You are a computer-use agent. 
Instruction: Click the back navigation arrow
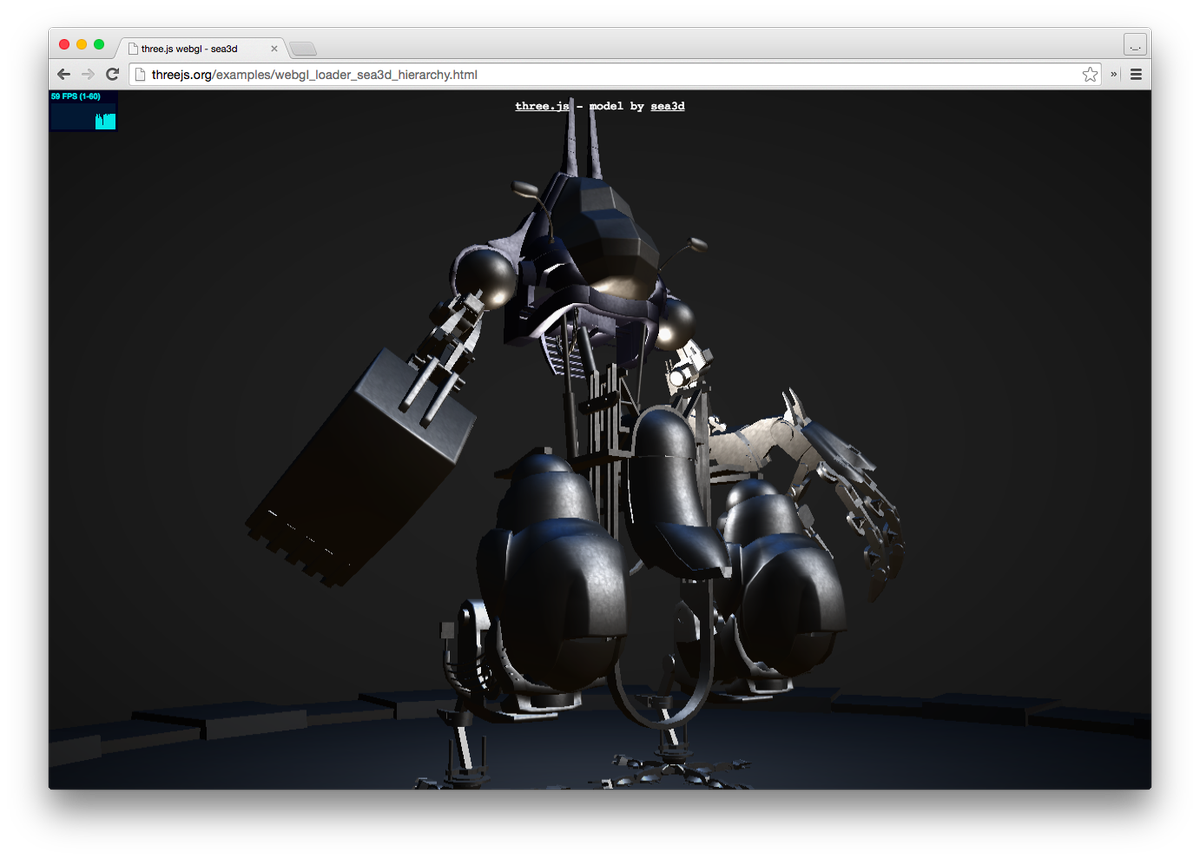coord(63,73)
